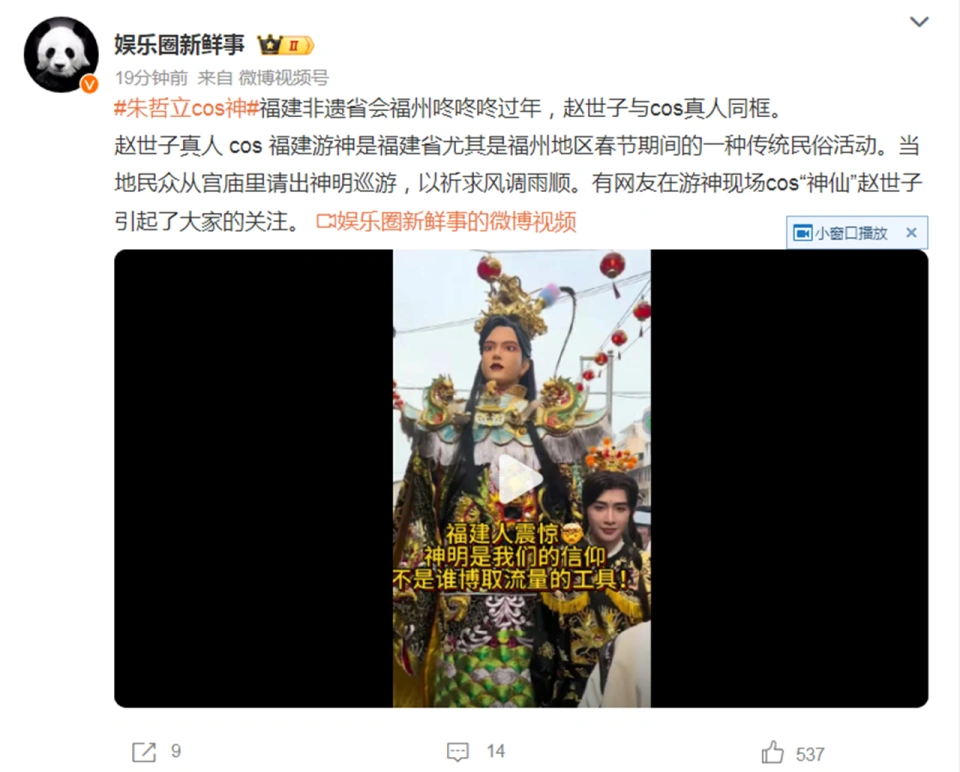
Task: Click the comment count 14
Action: [x=496, y=751]
